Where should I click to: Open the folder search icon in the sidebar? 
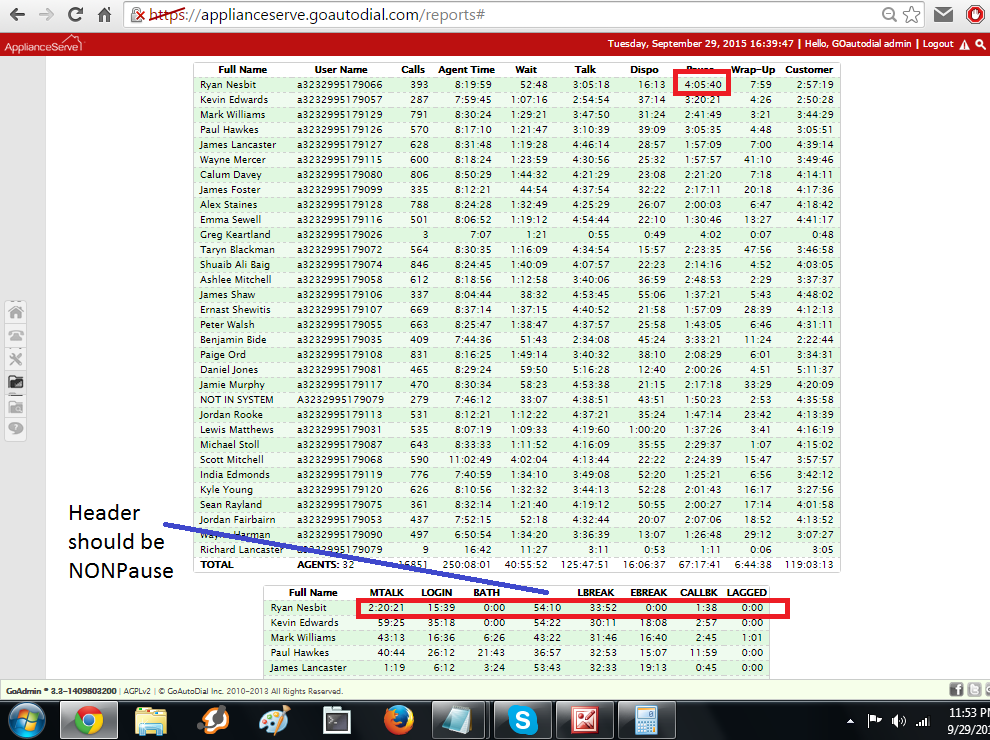point(16,406)
